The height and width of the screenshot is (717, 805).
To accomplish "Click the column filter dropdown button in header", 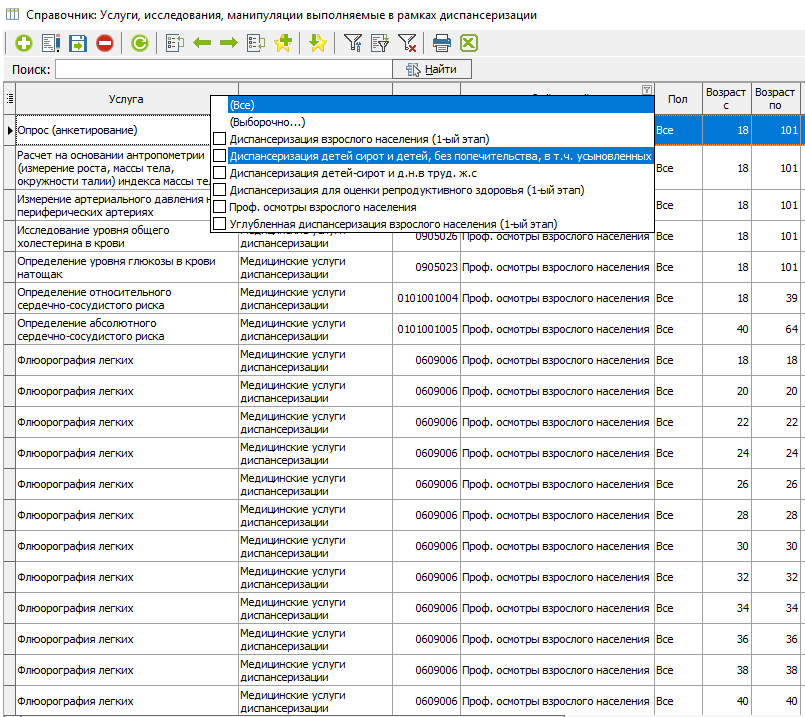I will click(646, 89).
